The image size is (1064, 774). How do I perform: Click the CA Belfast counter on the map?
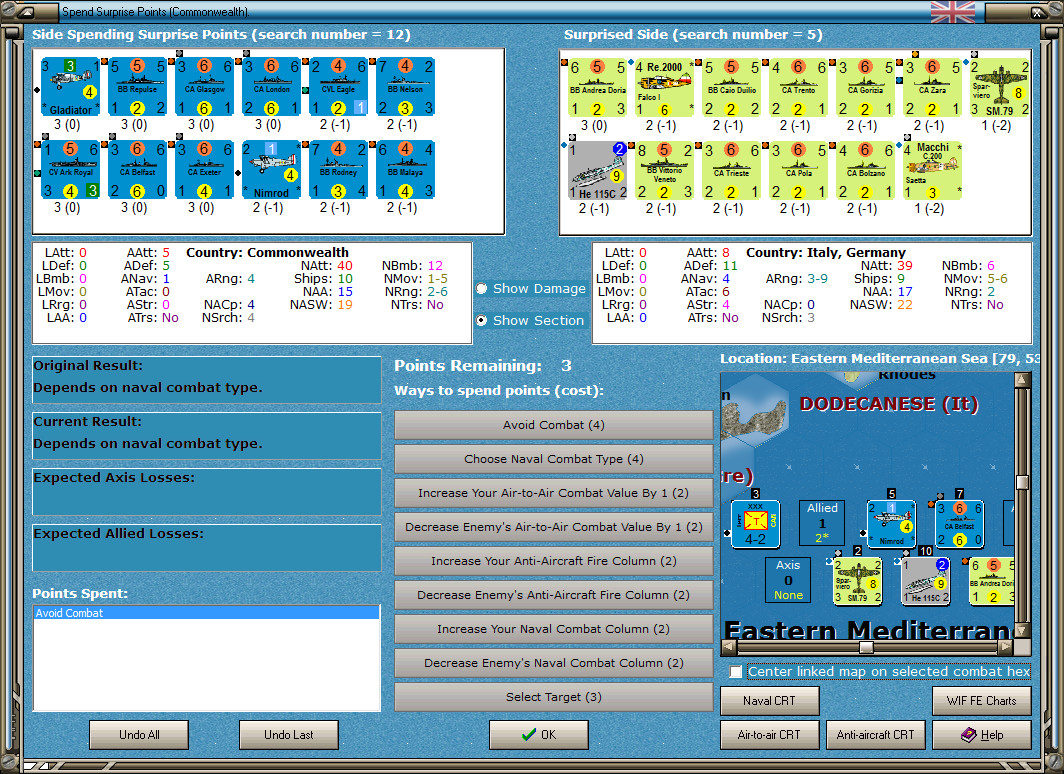[960, 524]
